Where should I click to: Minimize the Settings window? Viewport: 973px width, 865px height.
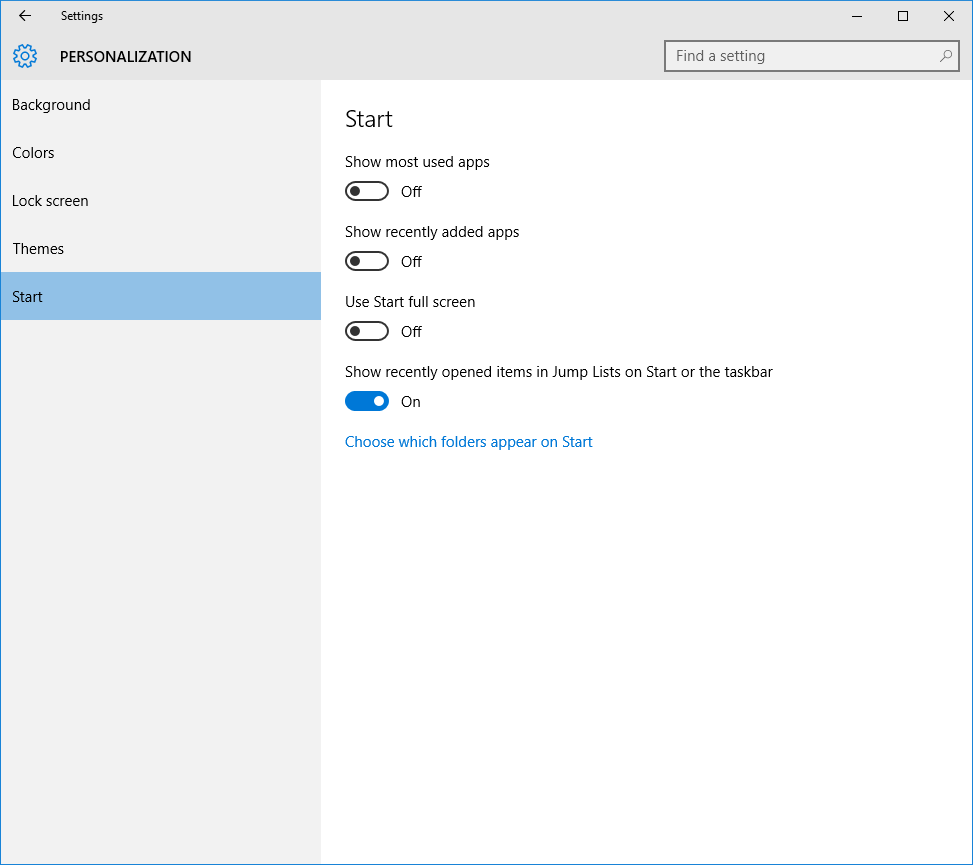coord(857,16)
